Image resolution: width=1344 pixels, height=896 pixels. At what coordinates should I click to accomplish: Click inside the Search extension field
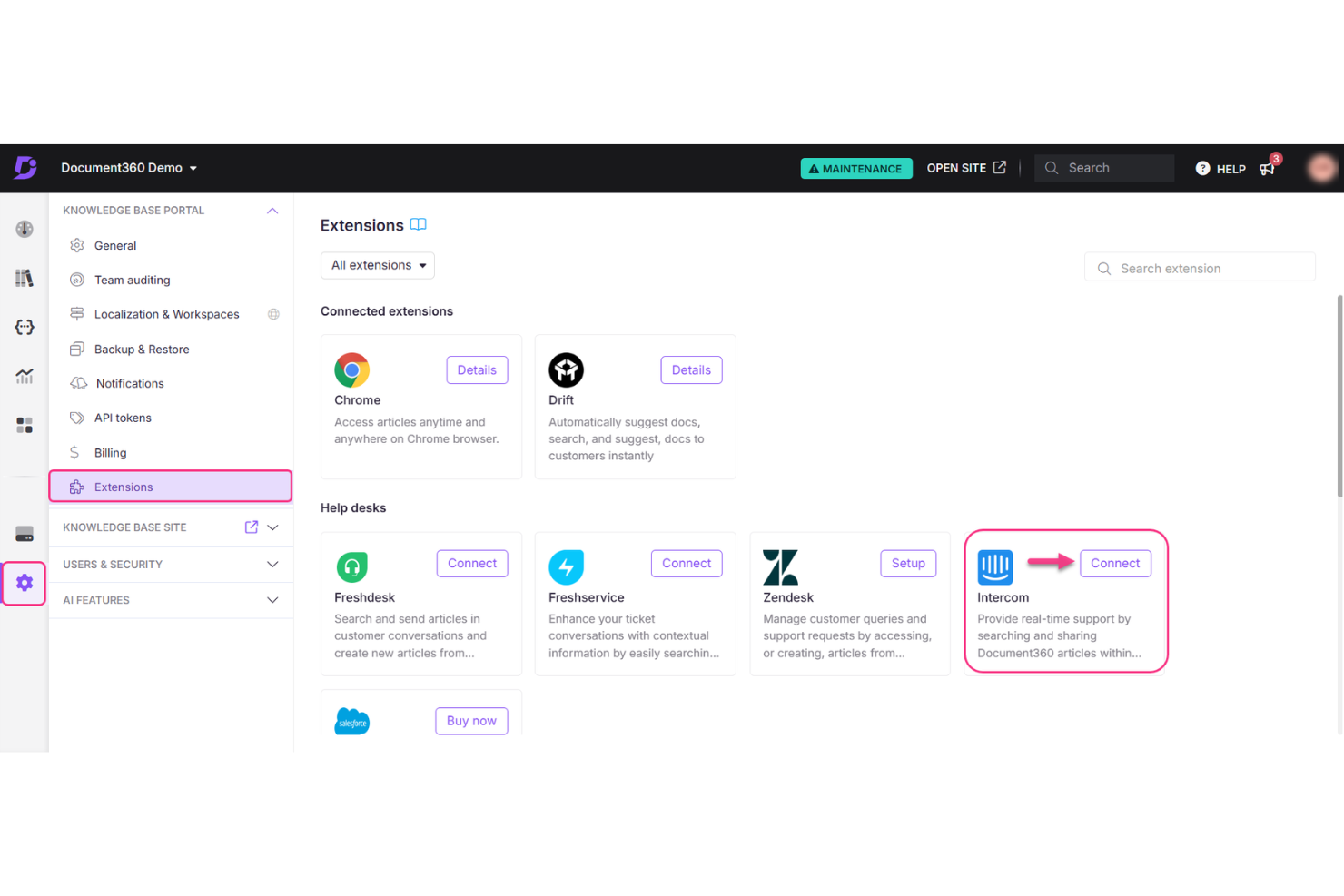pos(1199,267)
